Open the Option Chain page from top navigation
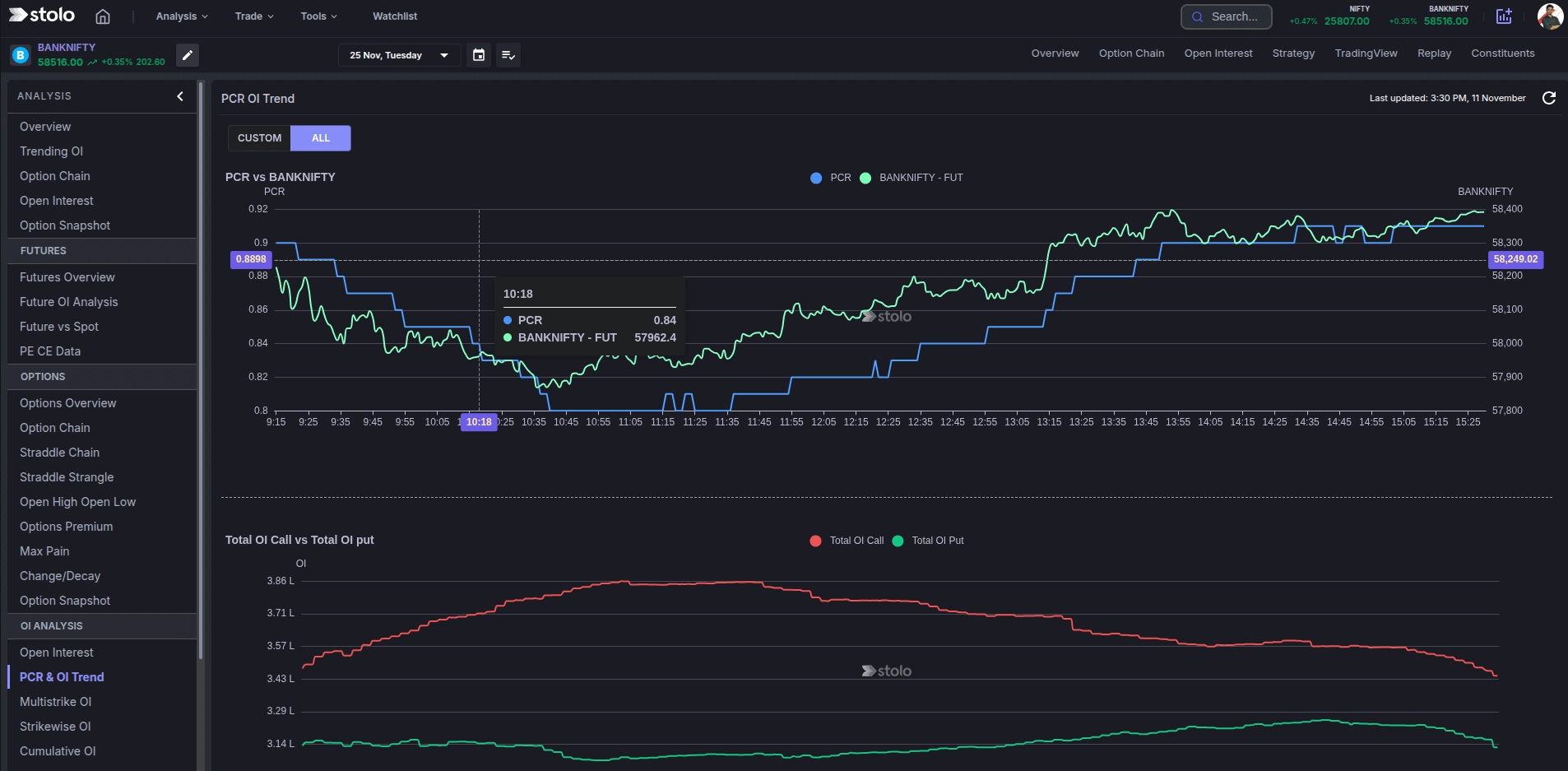The image size is (1568, 771). [x=1131, y=53]
